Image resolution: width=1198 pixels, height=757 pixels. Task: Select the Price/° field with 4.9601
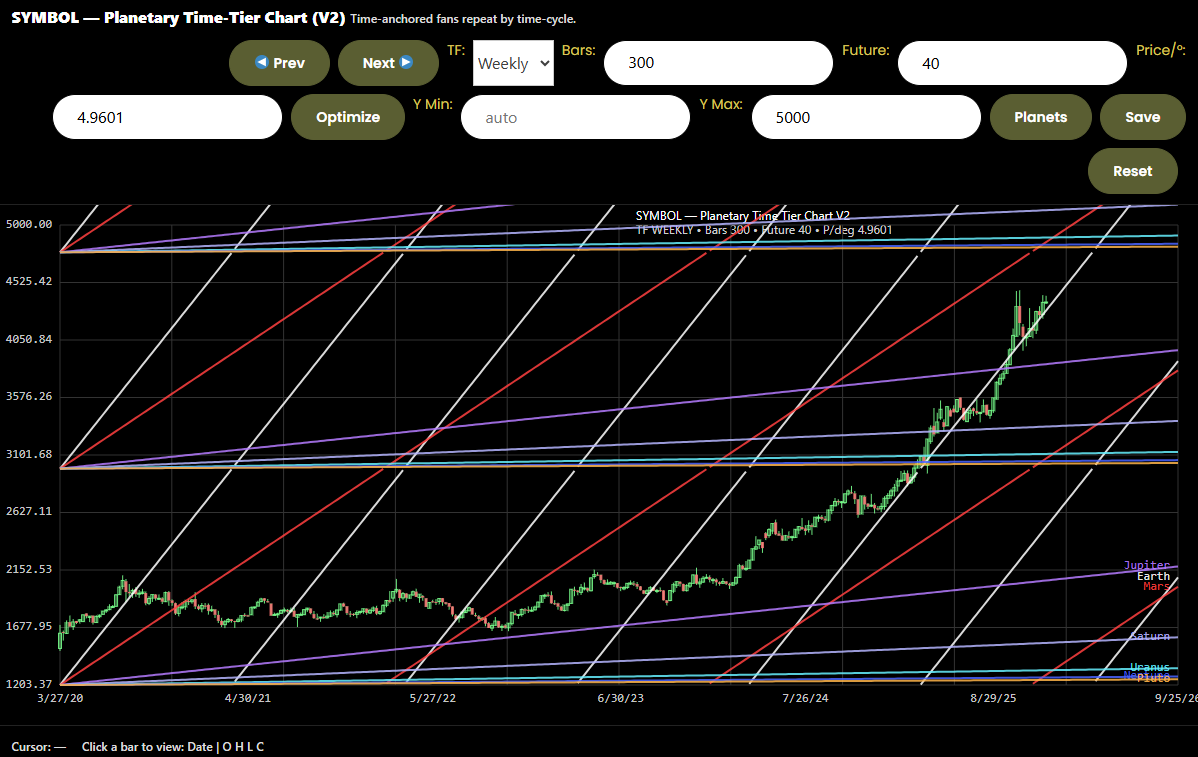(x=167, y=117)
